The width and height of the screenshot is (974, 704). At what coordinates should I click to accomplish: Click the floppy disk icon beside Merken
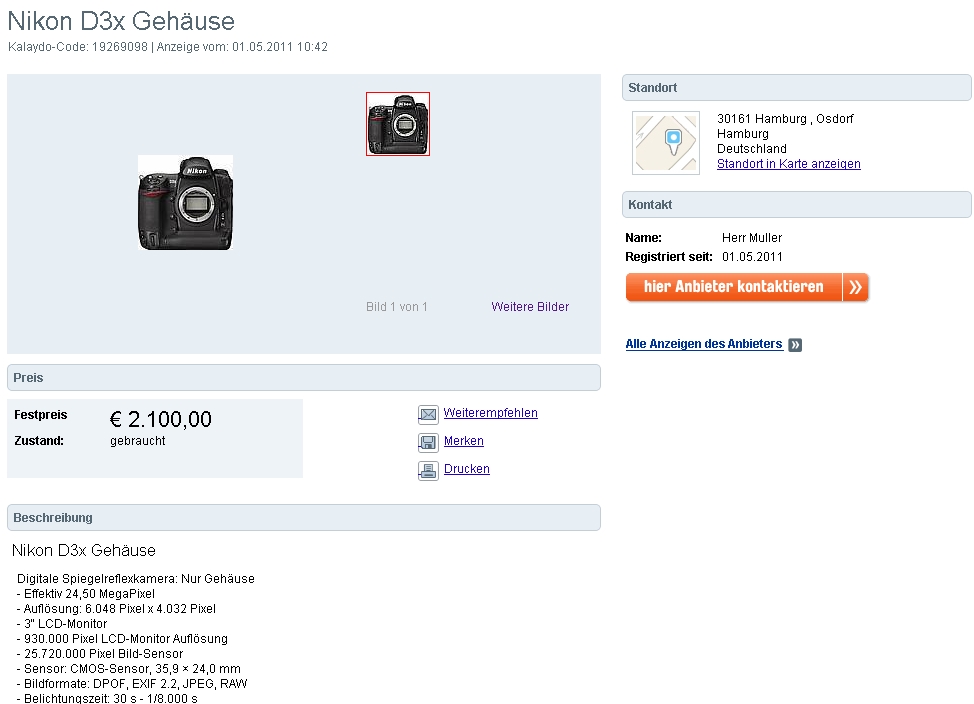(x=428, y=442)
